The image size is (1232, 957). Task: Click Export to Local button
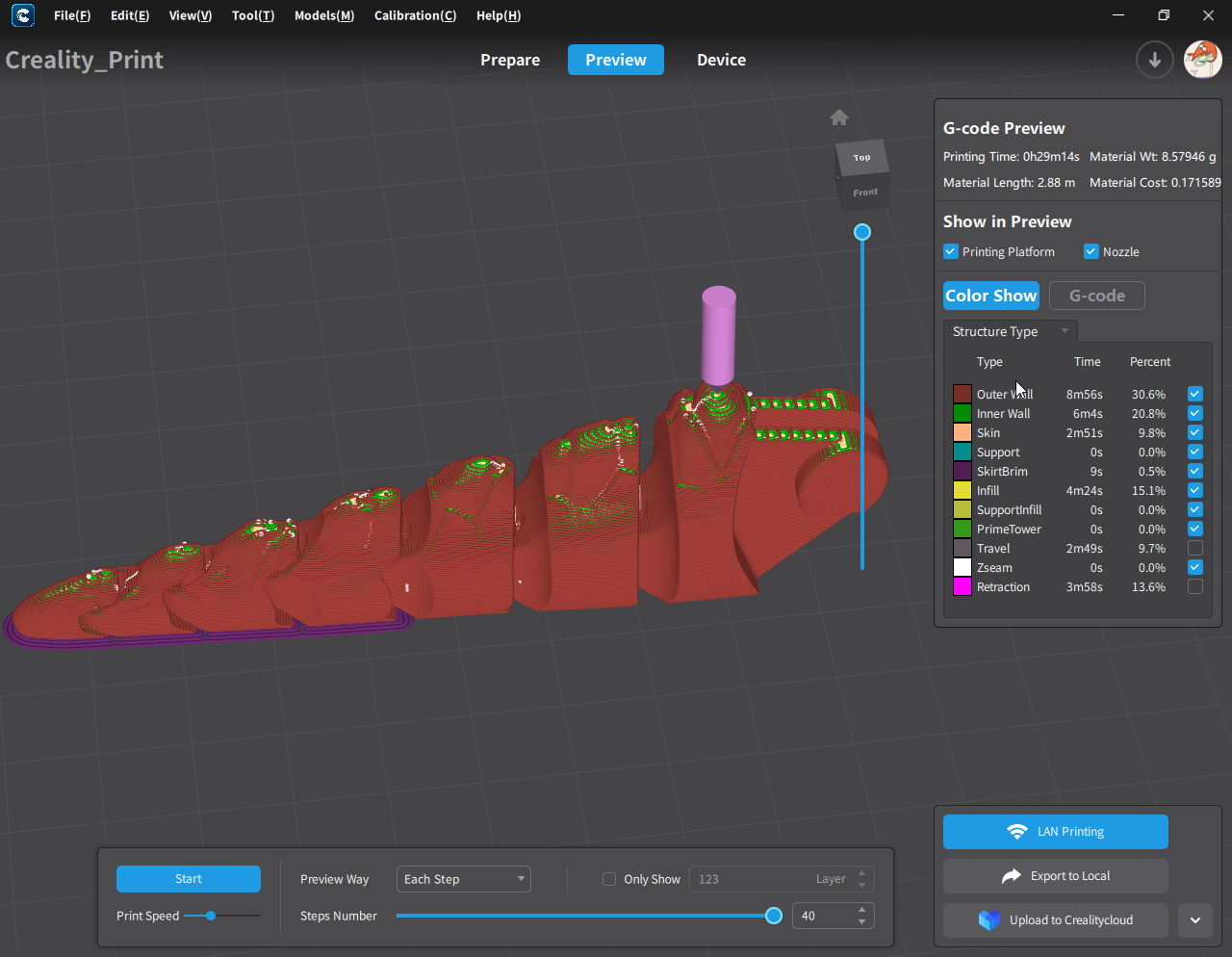click(x=1055, y=876)
